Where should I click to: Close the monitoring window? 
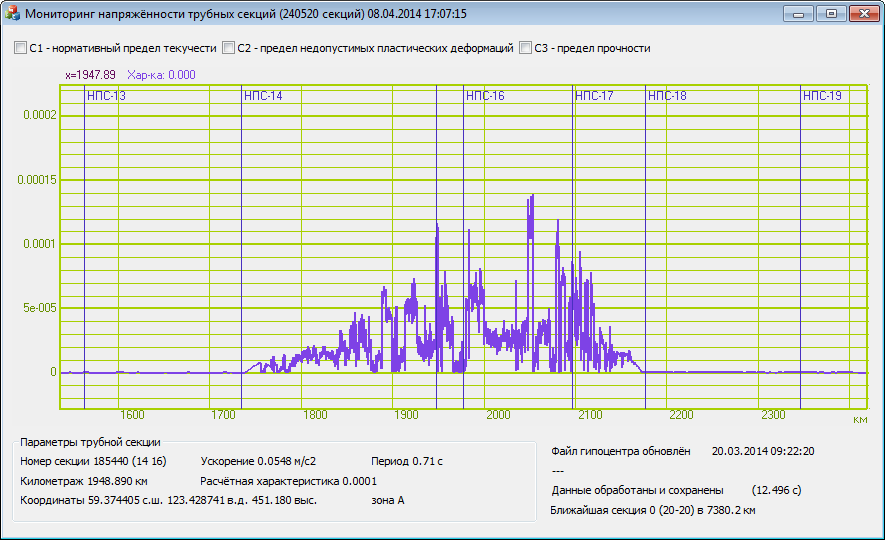(864, 14)
